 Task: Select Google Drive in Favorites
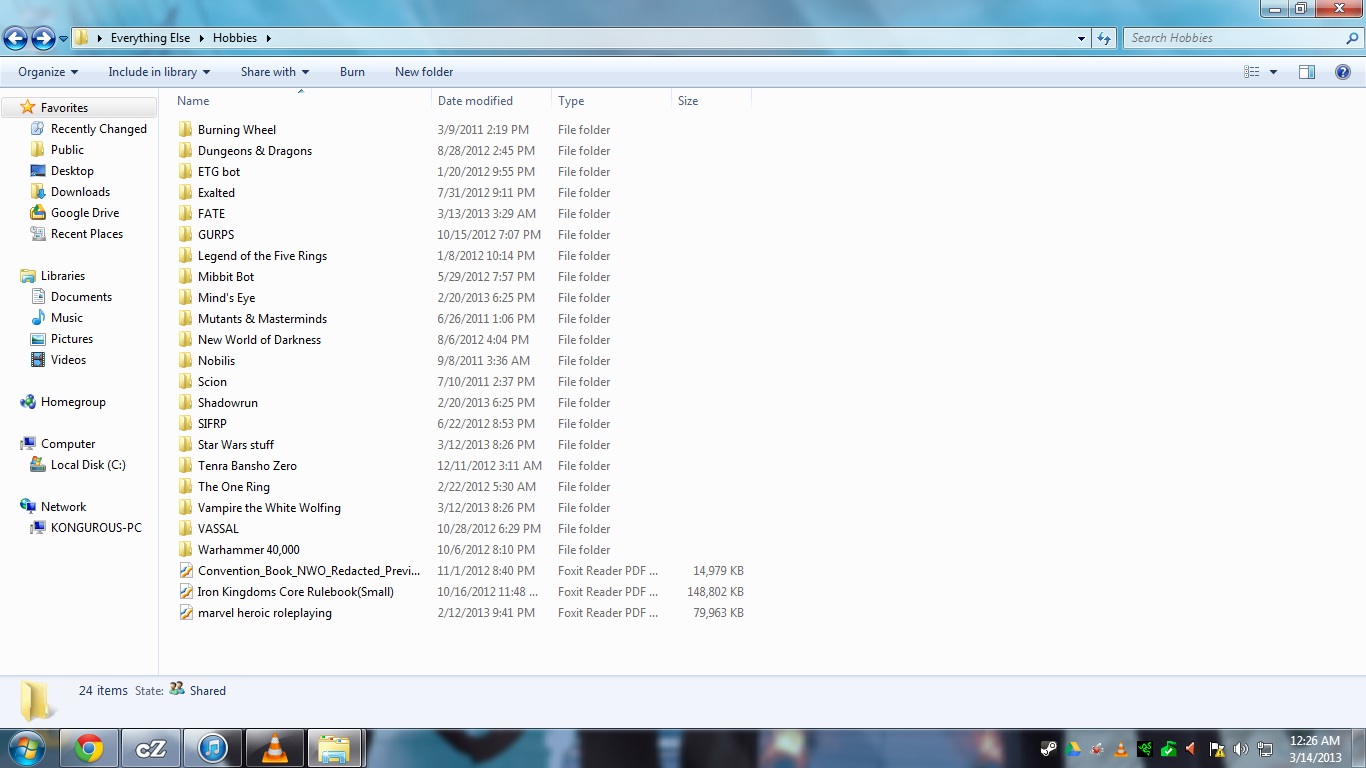(x=85, y=213)
